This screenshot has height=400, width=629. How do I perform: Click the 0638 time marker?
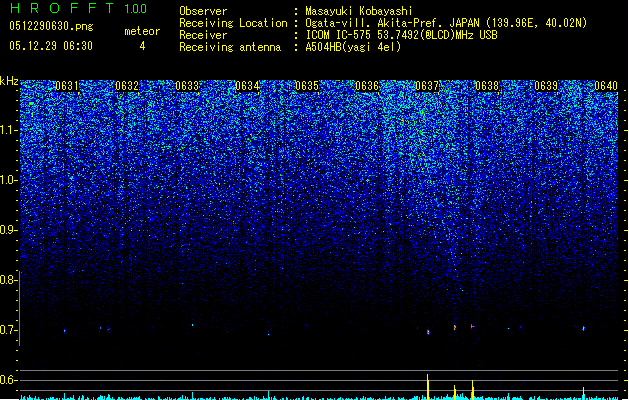point(487,86)
